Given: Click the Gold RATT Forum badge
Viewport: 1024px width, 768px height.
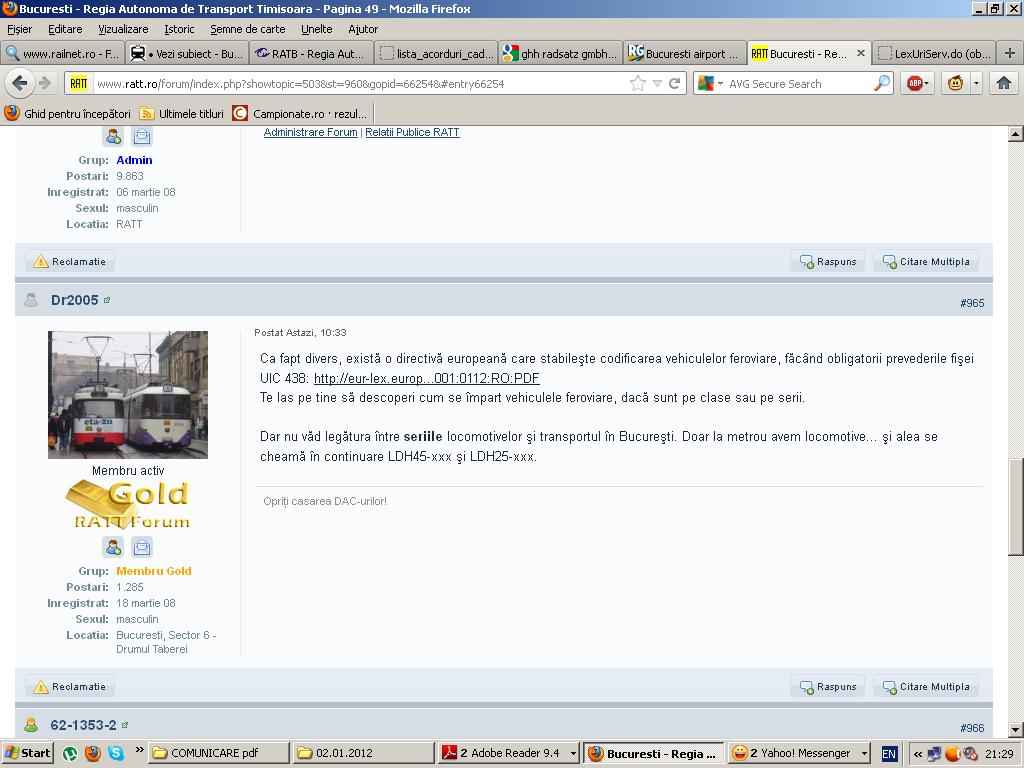Looking at the screenshot, I should [128, 504].
